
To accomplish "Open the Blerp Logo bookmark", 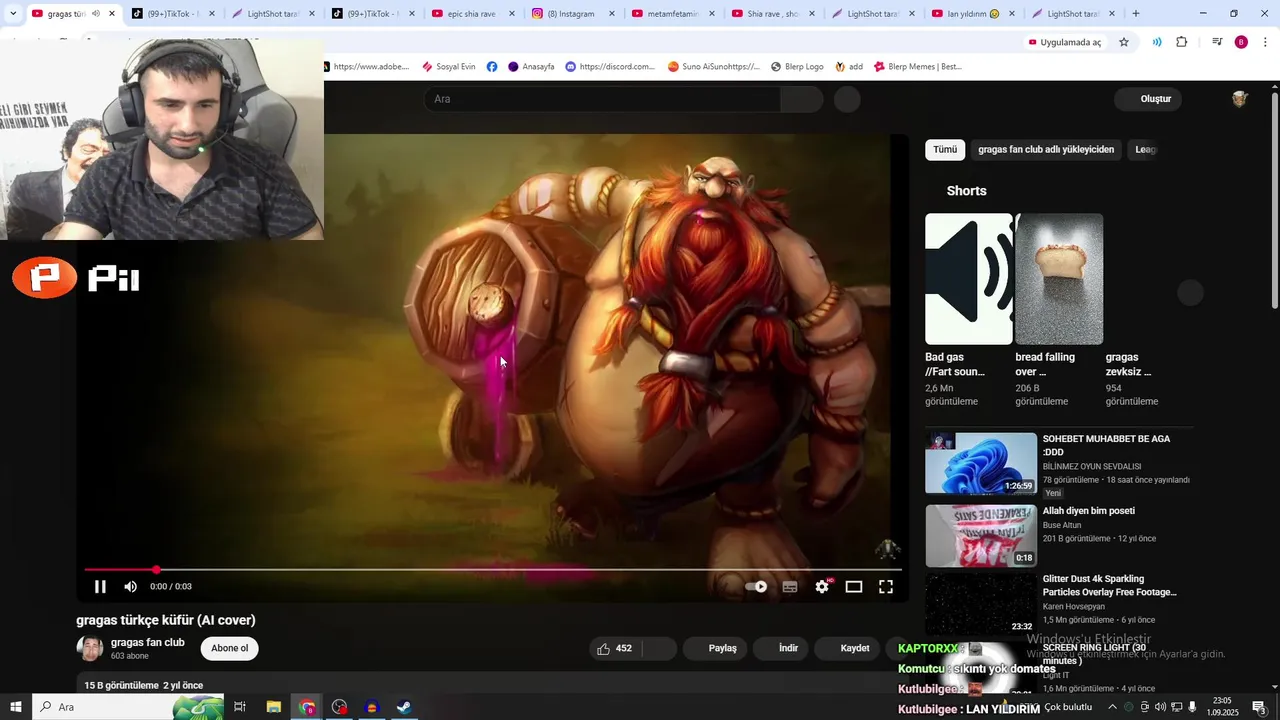I will (797, 67).
